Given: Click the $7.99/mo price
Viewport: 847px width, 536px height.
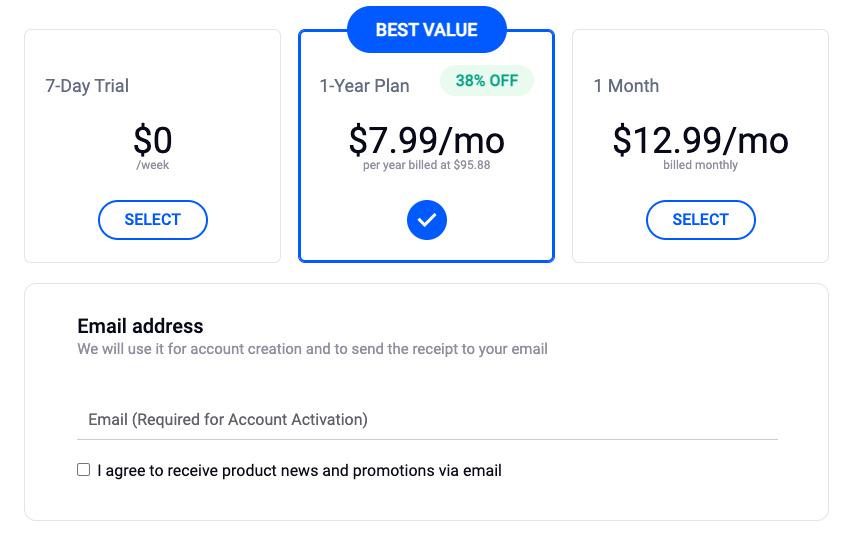Looking at the screenshot, I should [426, 140].
